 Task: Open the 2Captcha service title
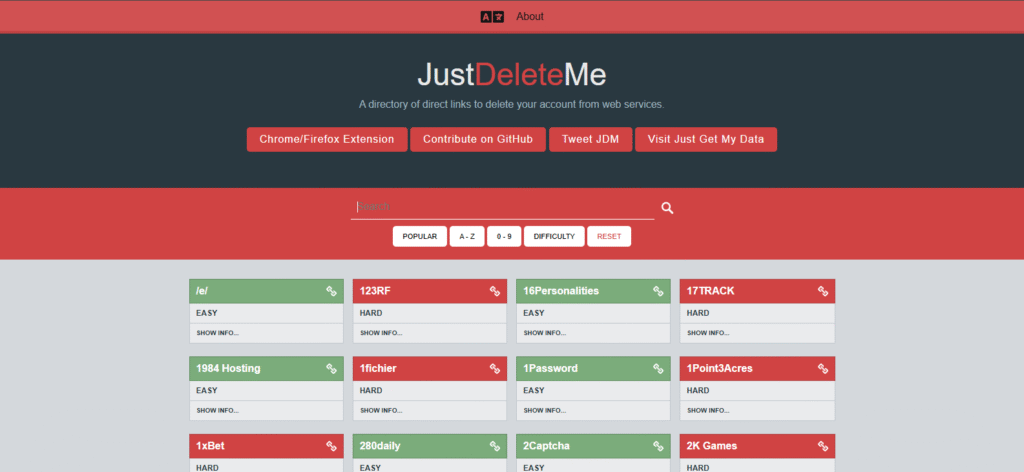tap(547, 446)
